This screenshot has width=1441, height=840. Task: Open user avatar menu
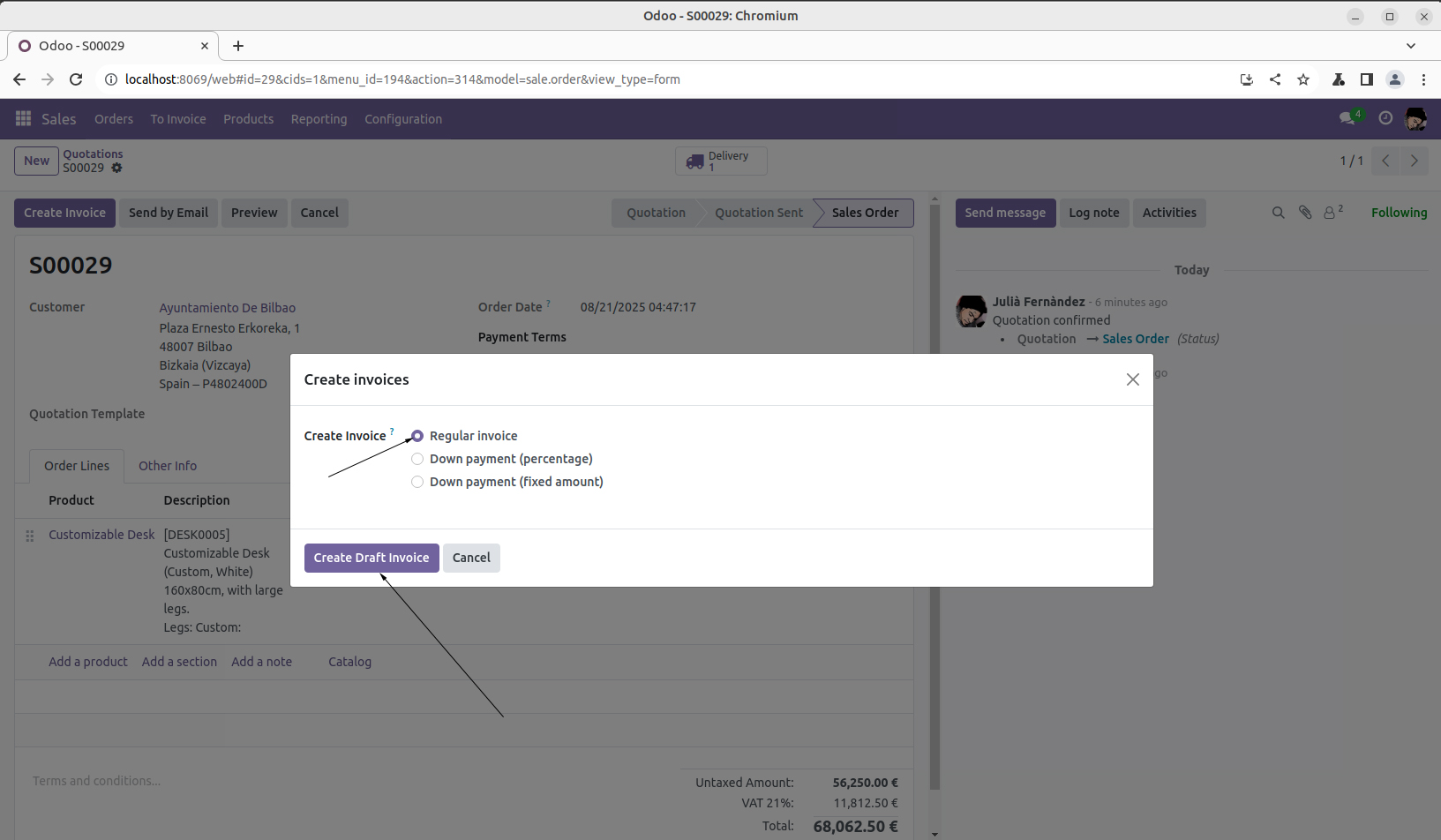(1415, 119)
